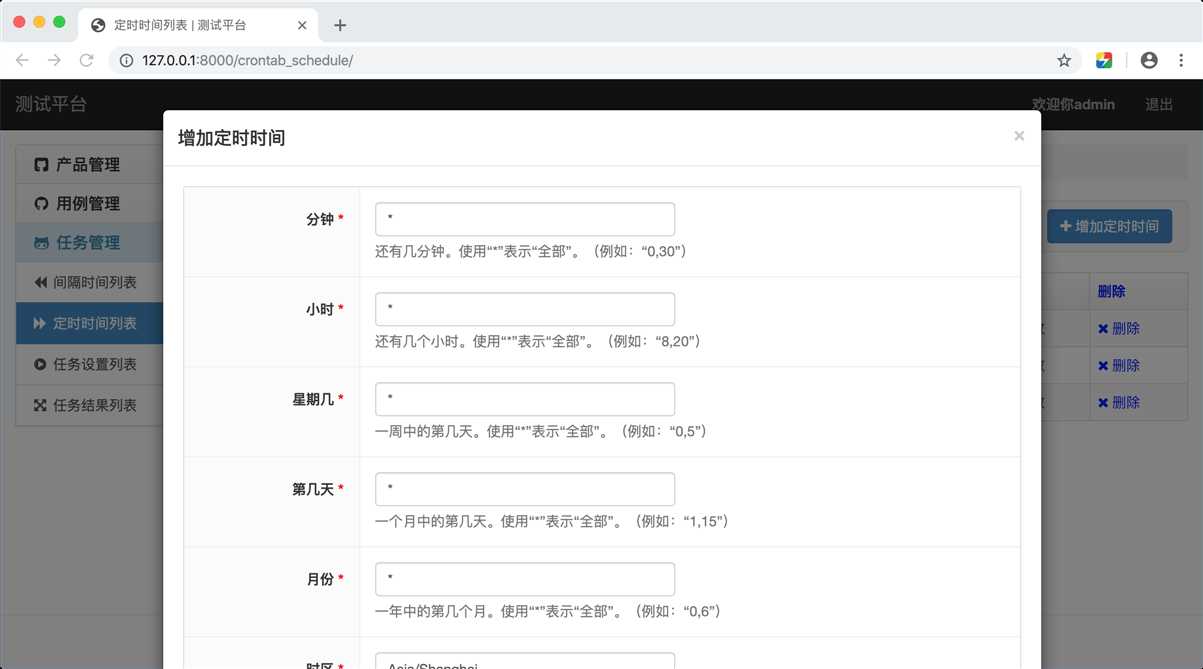The image size is (1203, 669).
Task: Click the 分钟 field label
Action: pyautogui.click(x=320, y=219)
